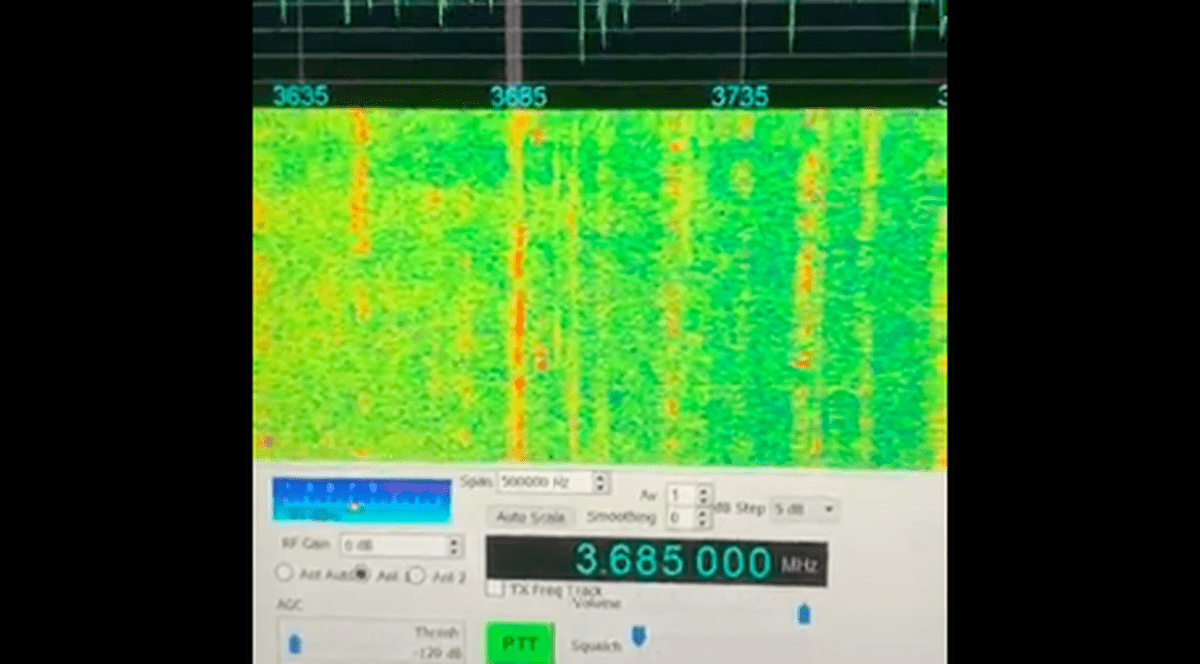Select the Ant 2 radio button
1200x664 pixels.
(x=417, y=574)
